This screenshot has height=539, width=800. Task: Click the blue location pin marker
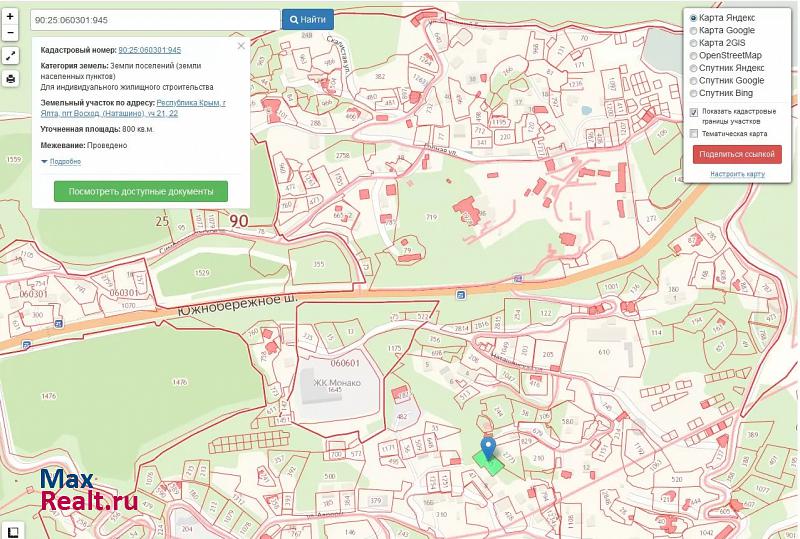(488, 448)
